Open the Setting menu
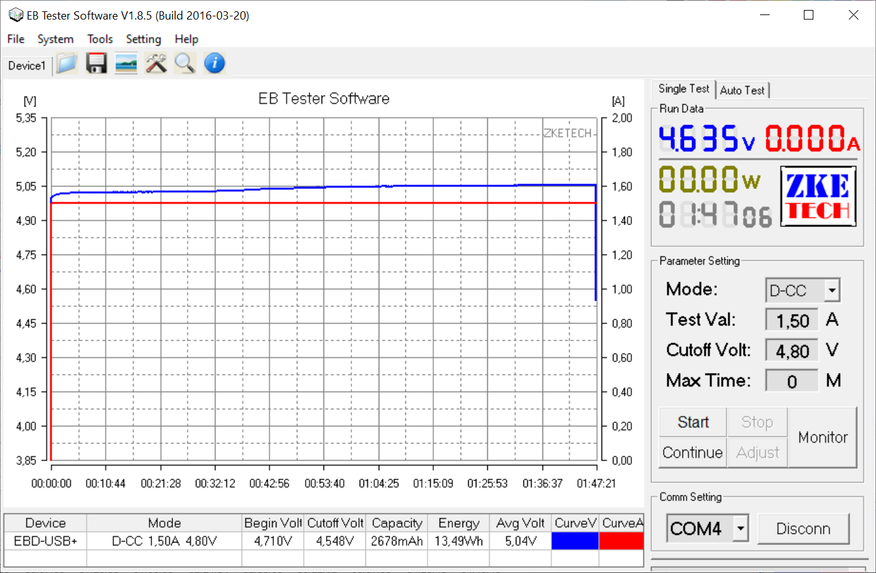 [x=144, y=39]
